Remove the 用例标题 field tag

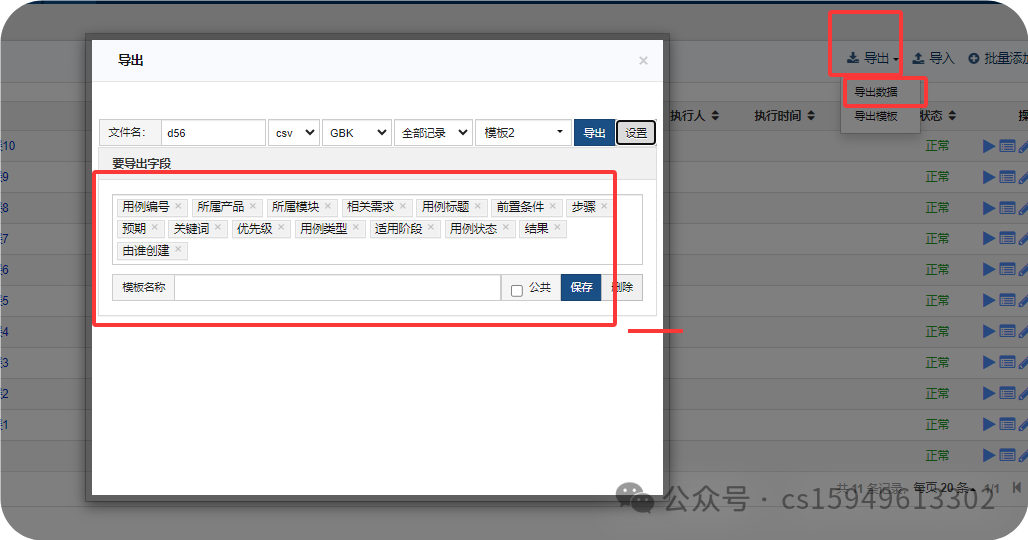(478, 206)
